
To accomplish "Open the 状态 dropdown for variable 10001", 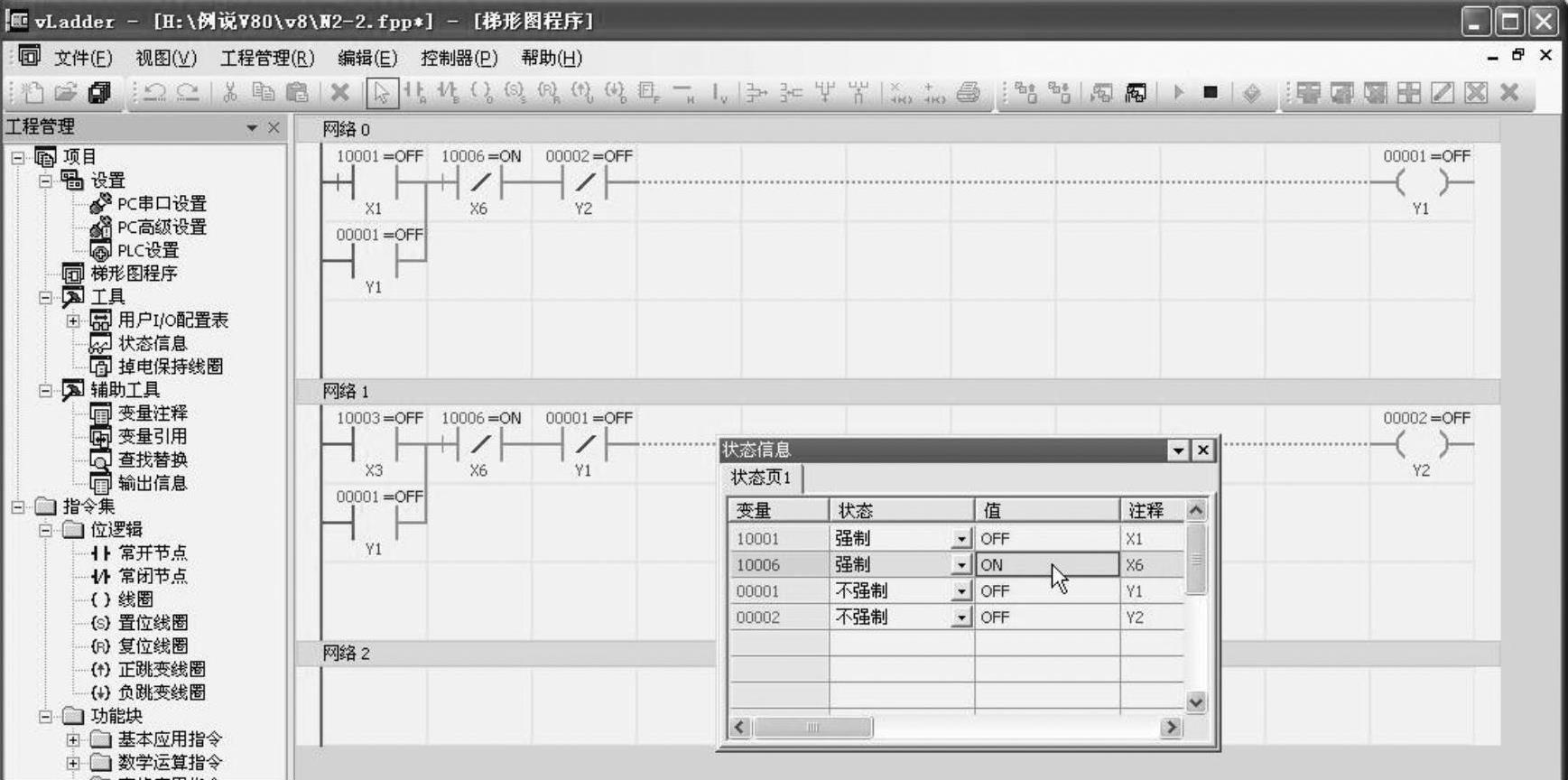I will point(961,539).
